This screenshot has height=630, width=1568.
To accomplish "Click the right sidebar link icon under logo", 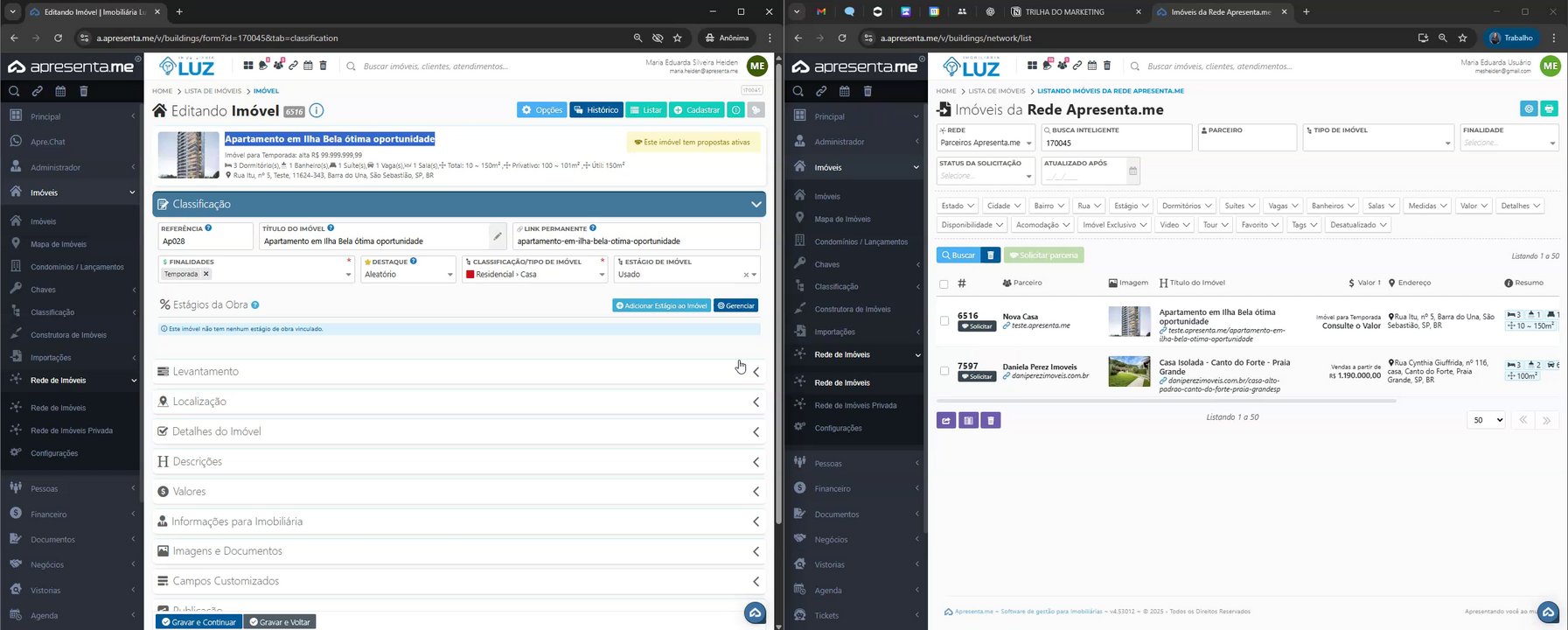I will 821,91.
